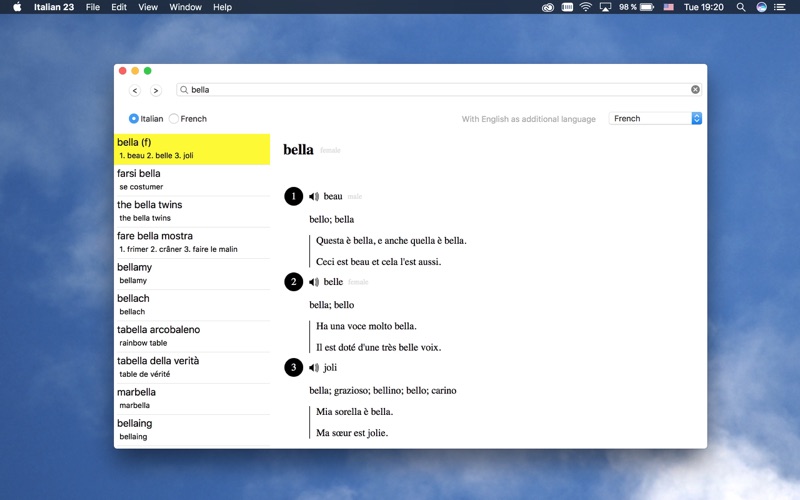
Task: Click synonyms line 'bella; bello'
Action: click(332, 305)
